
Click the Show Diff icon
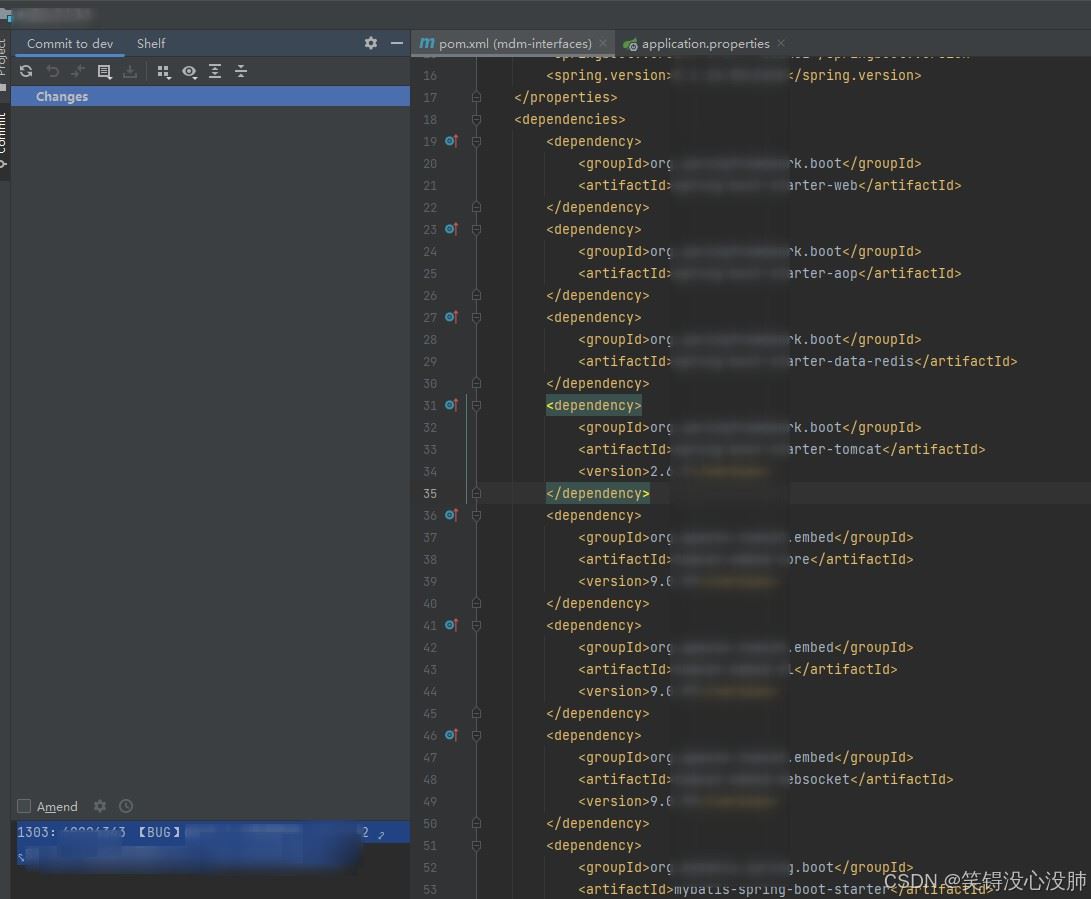coord(78,72)
